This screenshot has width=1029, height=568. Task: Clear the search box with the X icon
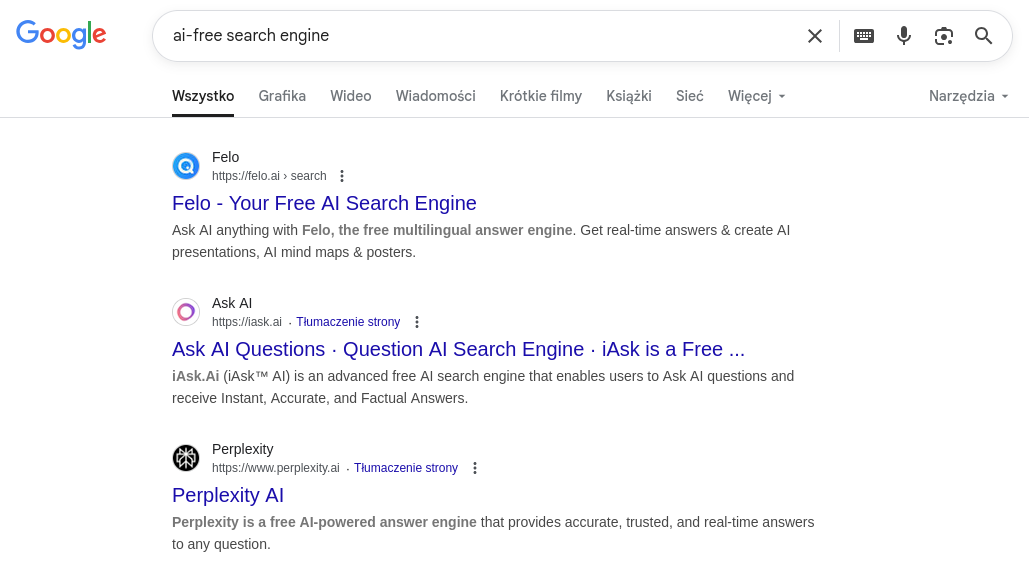click(815, 36)
